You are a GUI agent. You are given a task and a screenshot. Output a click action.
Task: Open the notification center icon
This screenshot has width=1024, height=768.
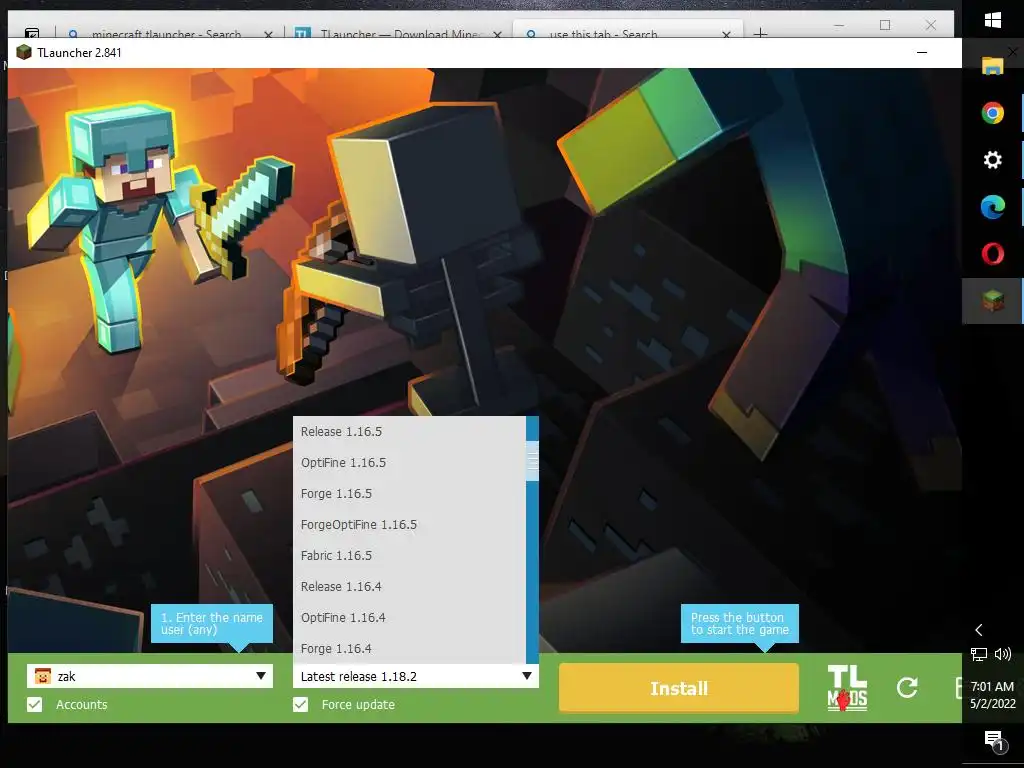[994, 740]
